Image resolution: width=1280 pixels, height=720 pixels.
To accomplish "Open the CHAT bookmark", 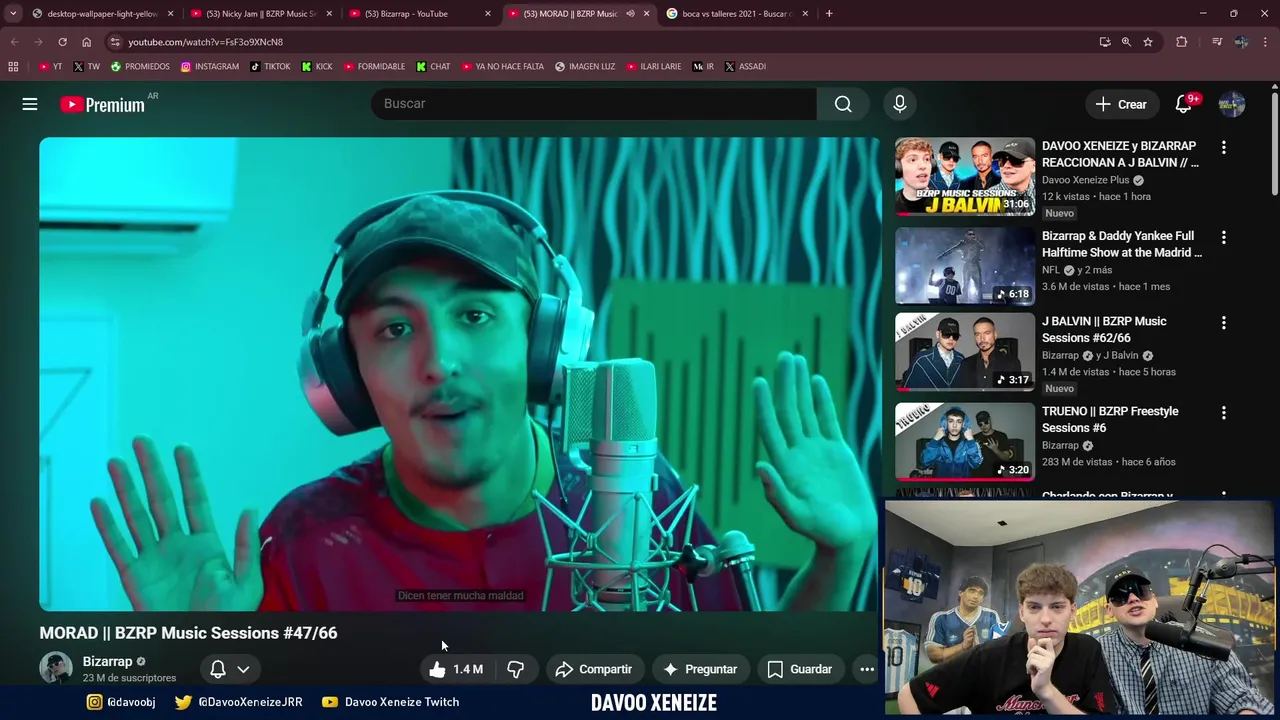I will point(434,66).
